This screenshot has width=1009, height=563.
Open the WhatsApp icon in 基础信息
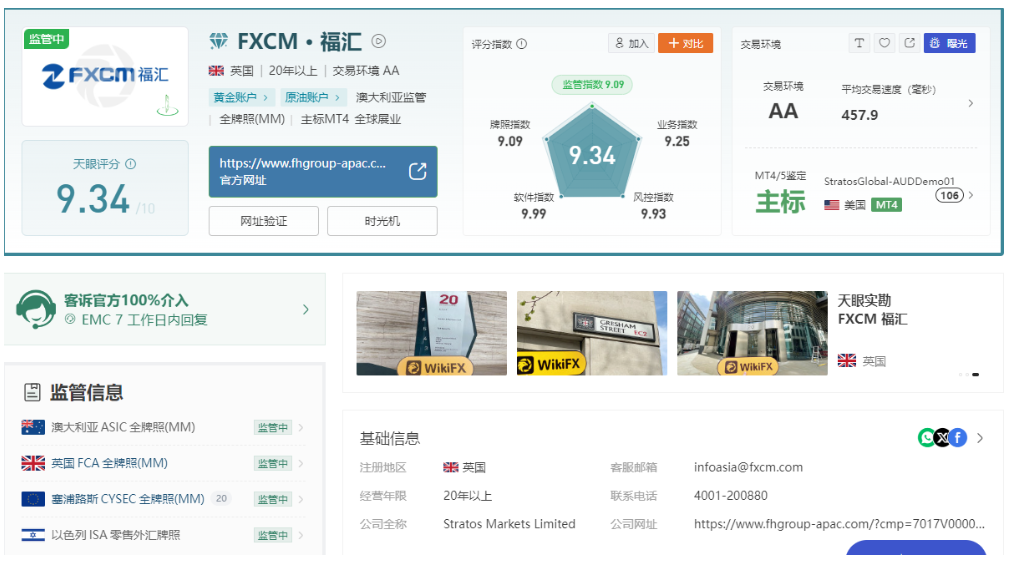927,438
